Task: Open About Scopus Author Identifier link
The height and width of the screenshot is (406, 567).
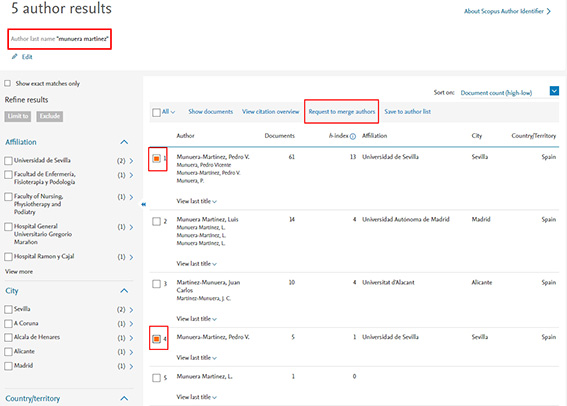Action: tap(504, 12)
